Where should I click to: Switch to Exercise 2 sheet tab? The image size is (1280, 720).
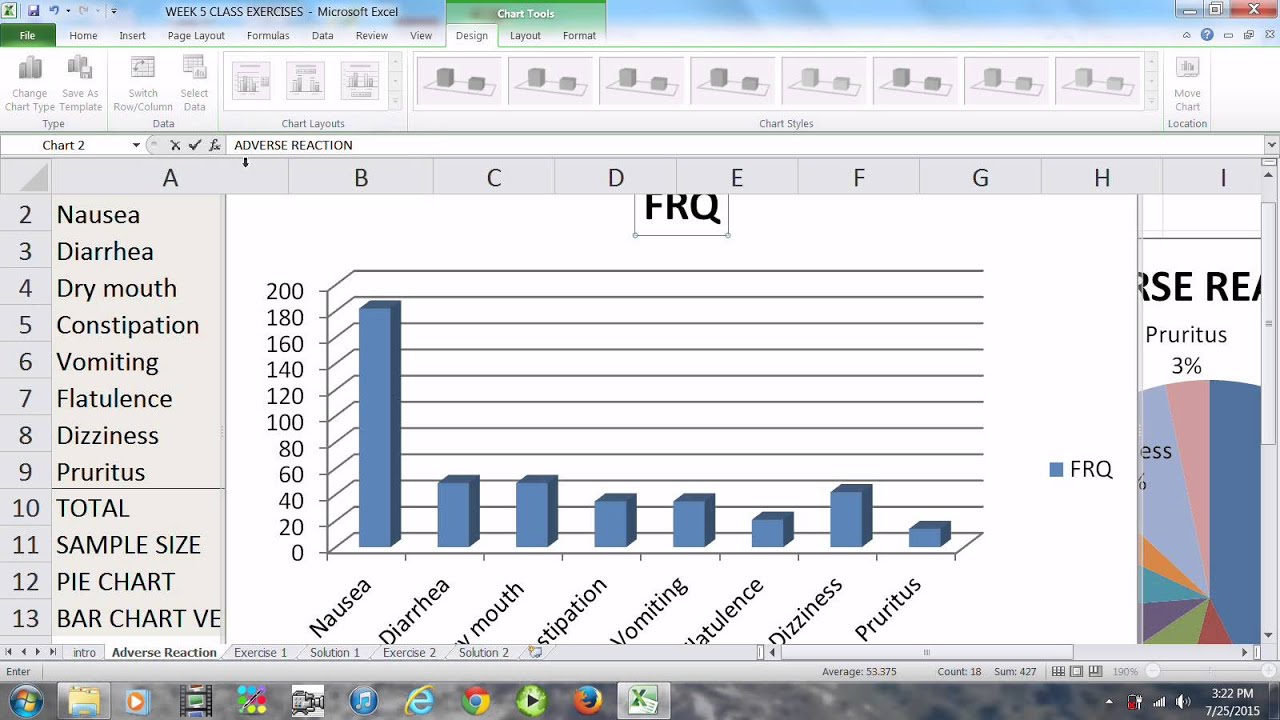click(409, 652)
